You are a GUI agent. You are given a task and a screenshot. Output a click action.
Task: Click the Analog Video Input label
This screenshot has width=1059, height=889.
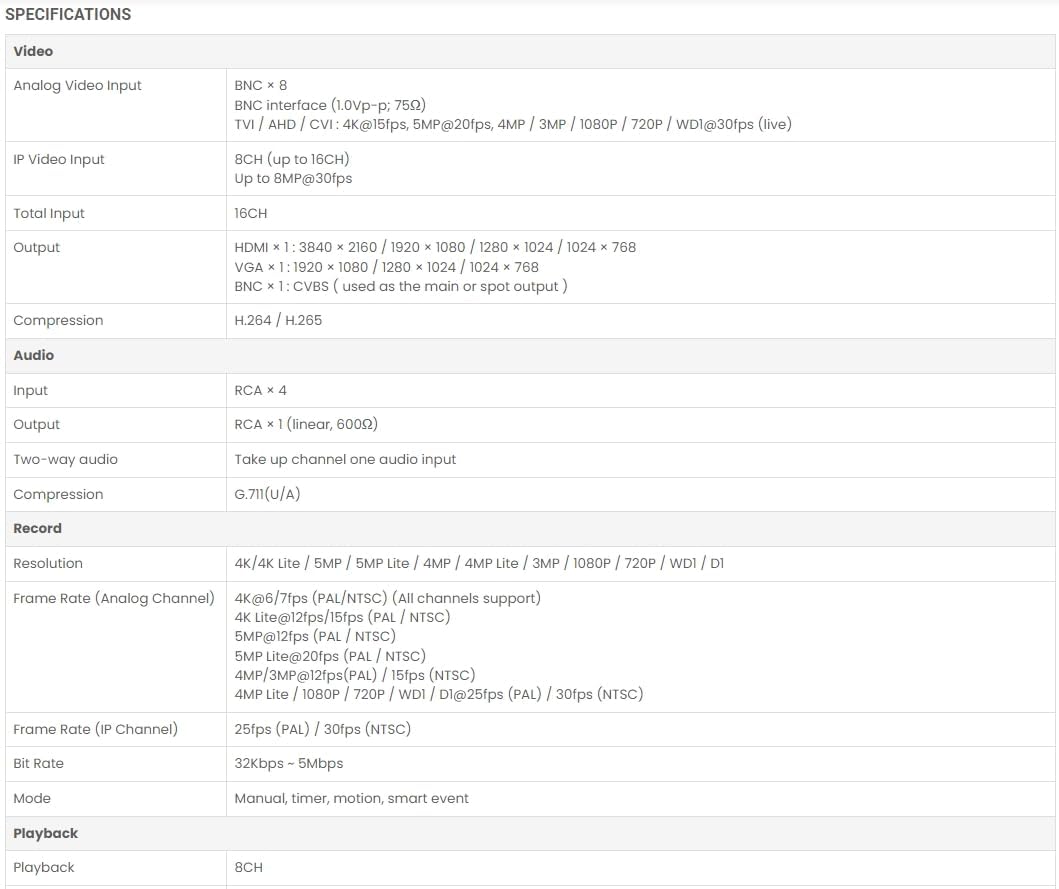(77, 86)
